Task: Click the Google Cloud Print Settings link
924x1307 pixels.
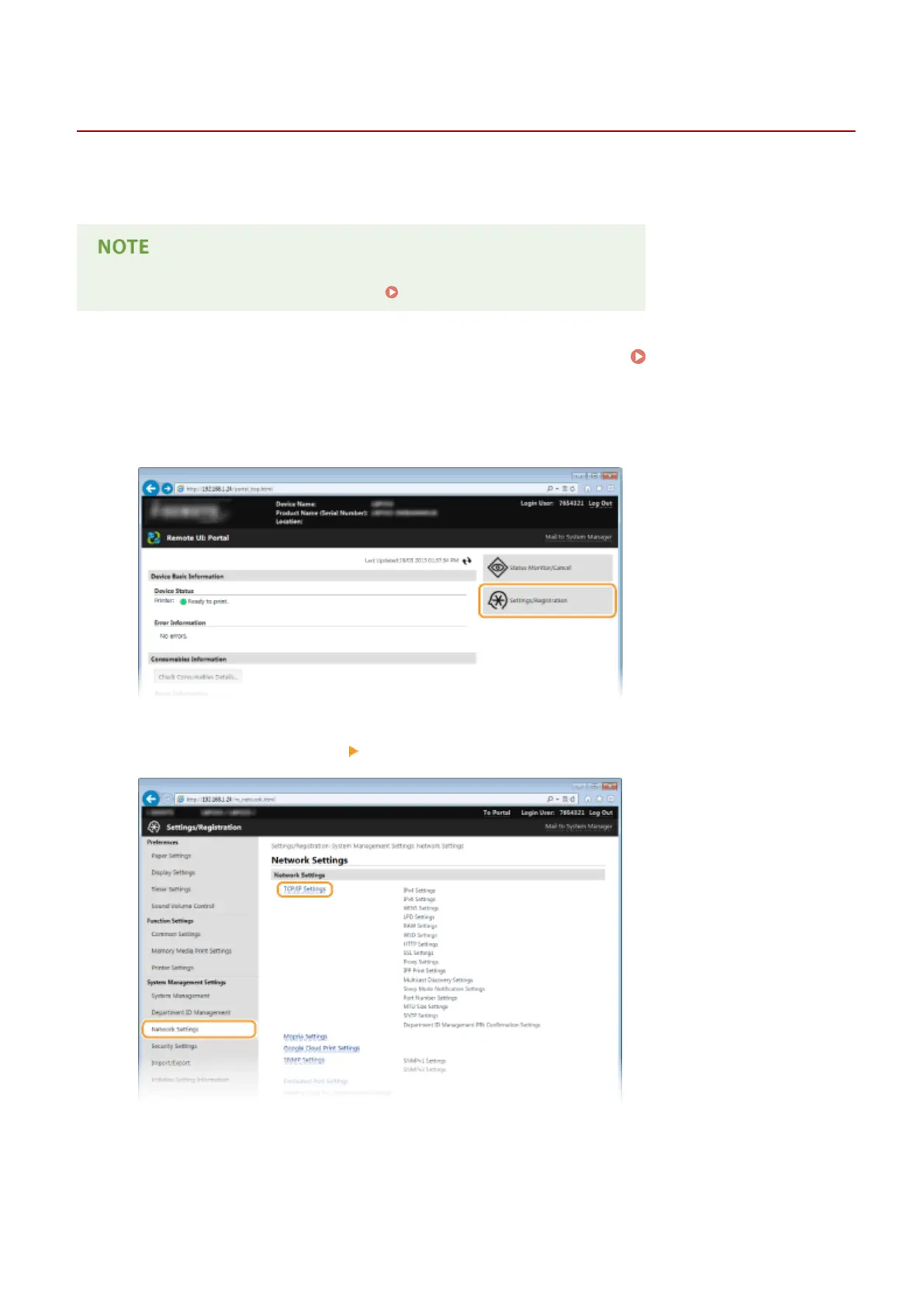Action: (321, 1049)
